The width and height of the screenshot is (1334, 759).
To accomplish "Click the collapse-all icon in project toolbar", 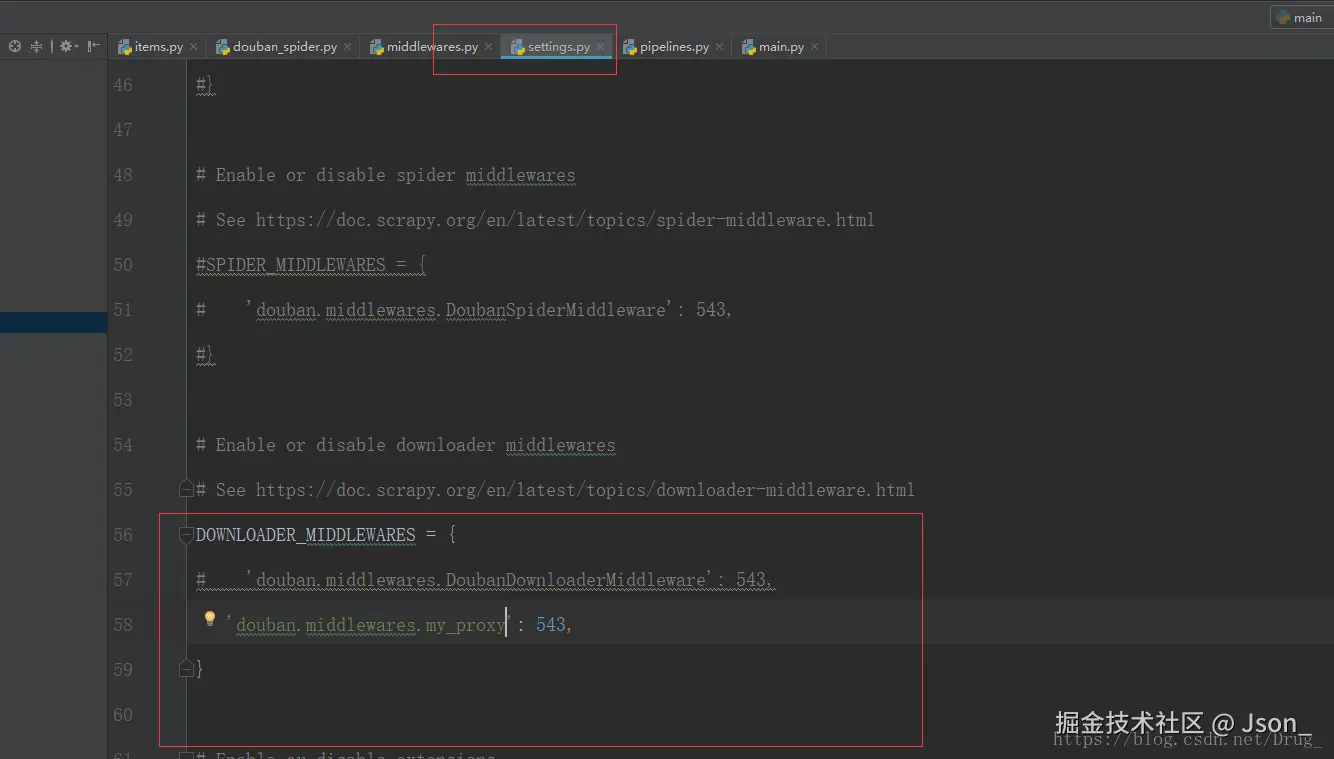I will (37, 46).
